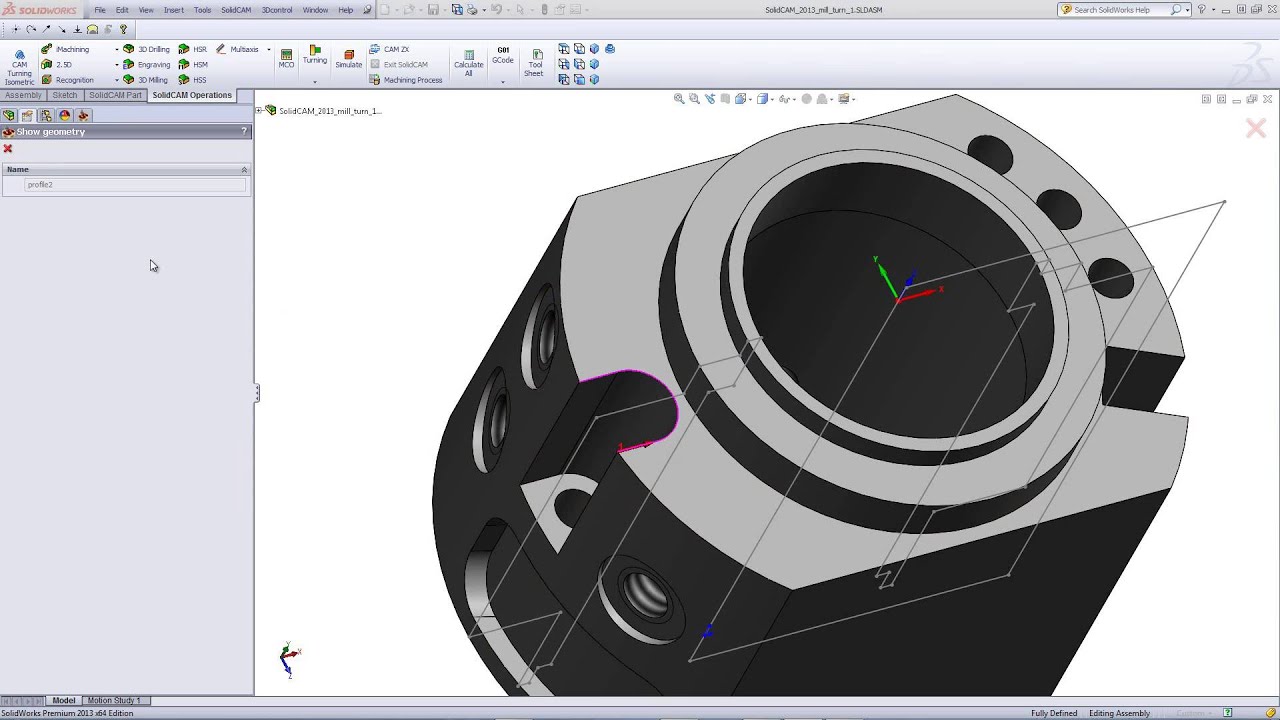Select the 2.5D milling tool
This screenshot has width=1280, height=720.
tap(57, 64)
